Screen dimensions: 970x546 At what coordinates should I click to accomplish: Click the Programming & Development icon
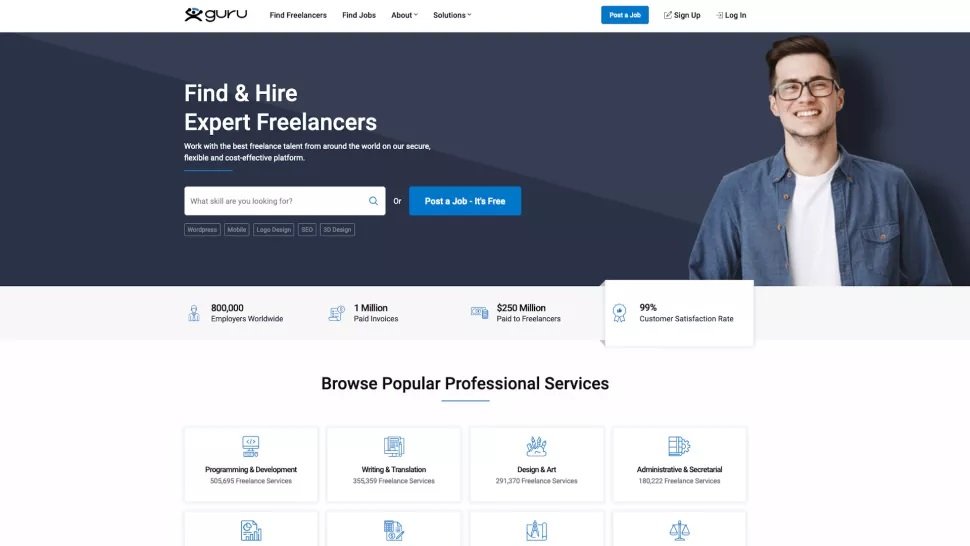click(251, 446)
